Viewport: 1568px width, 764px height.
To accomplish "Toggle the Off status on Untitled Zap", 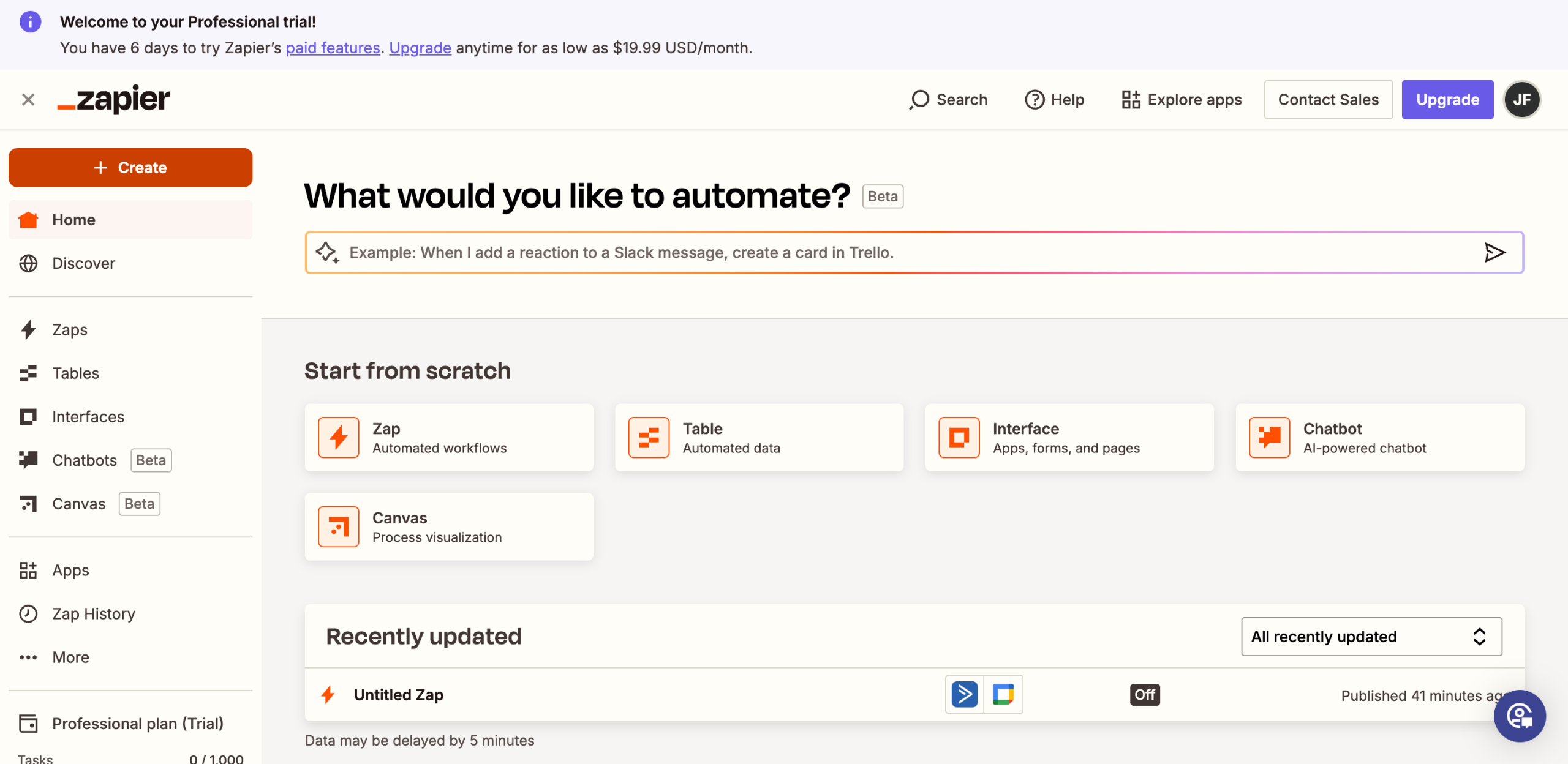I will click(1144, 695).
